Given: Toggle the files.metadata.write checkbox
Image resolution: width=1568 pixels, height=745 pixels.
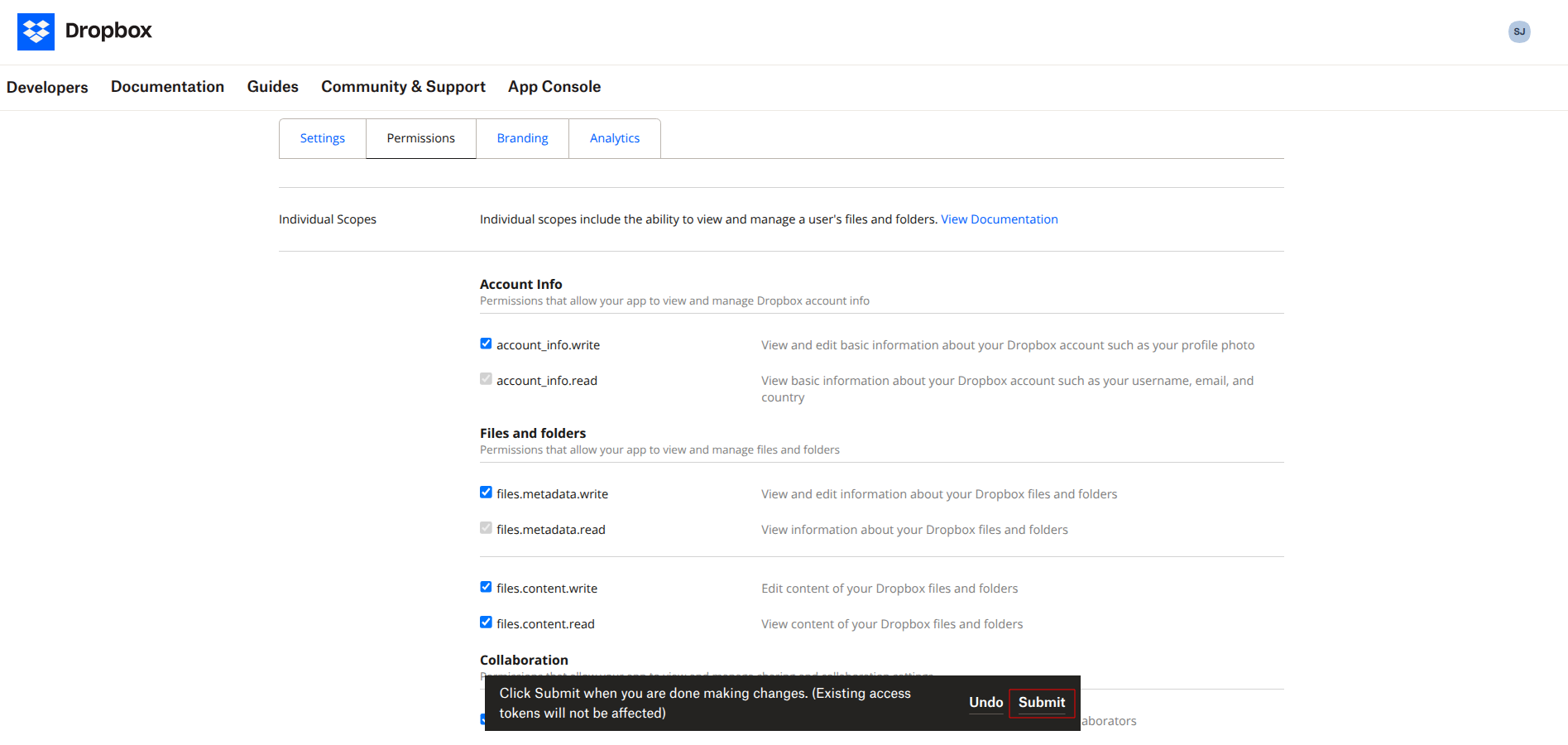Looking at the screenshot, I should point(486,493).
